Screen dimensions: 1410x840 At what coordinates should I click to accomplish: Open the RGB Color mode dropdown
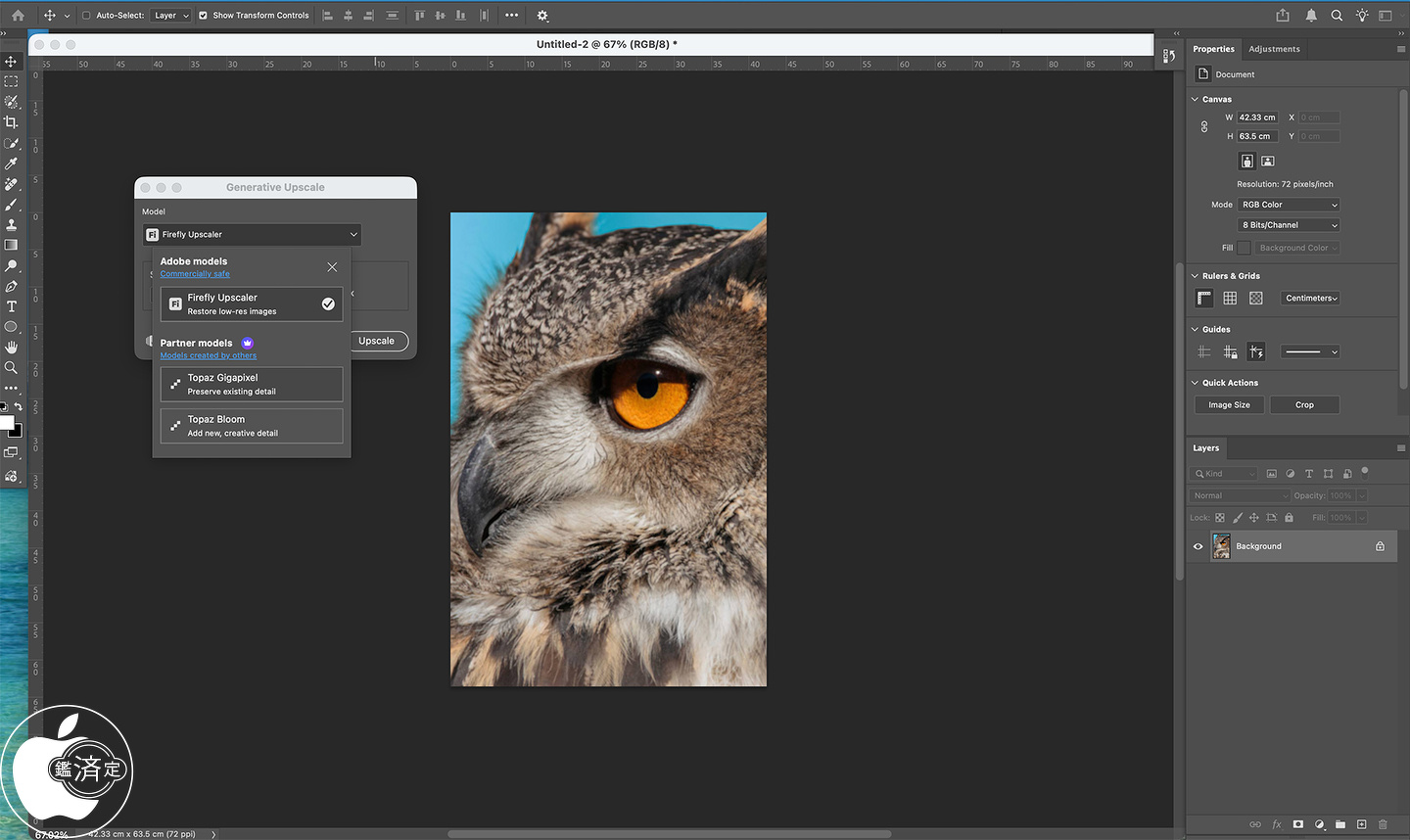click(x=1289, y=205)
